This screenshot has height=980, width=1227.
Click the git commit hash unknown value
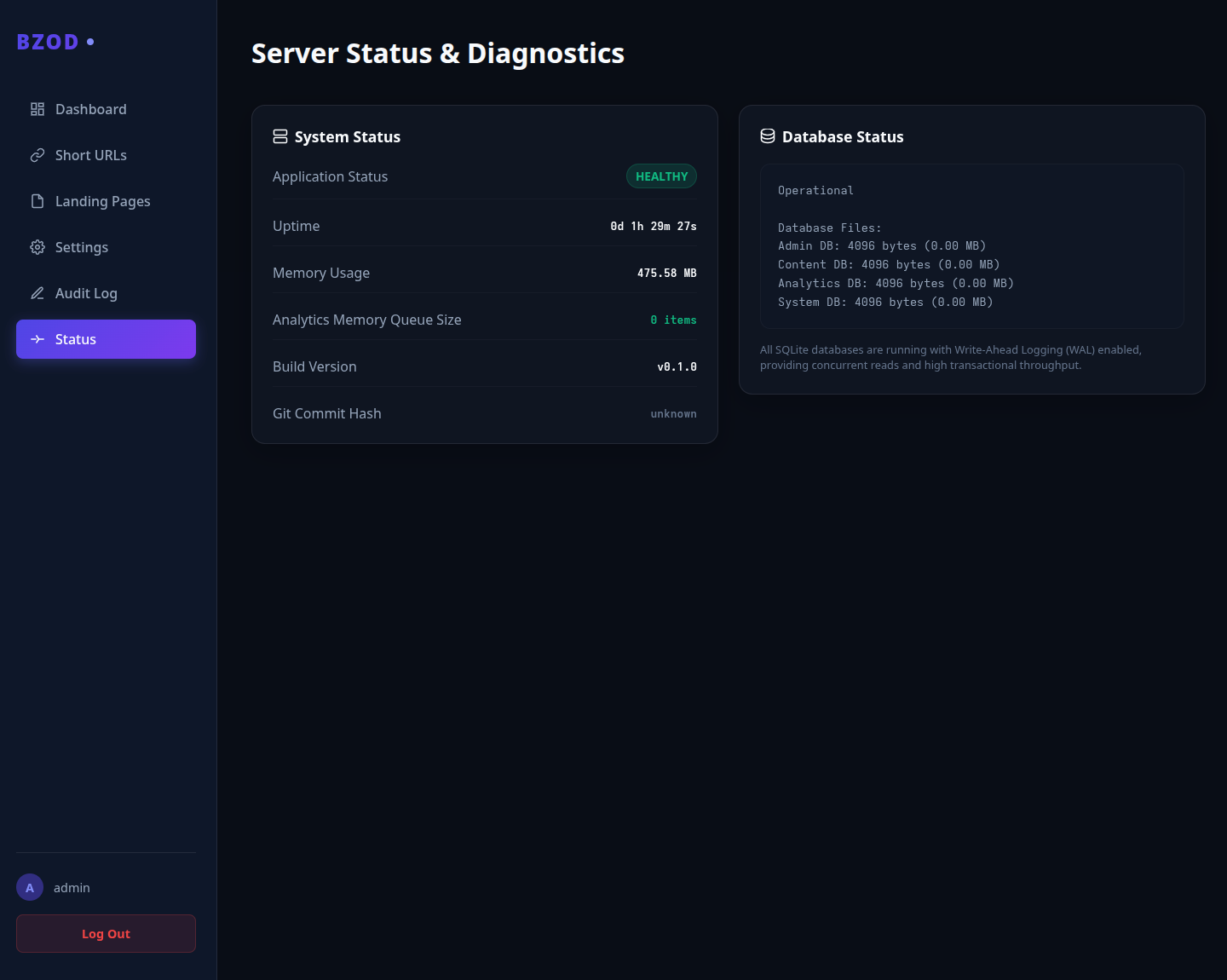[673, 414]
